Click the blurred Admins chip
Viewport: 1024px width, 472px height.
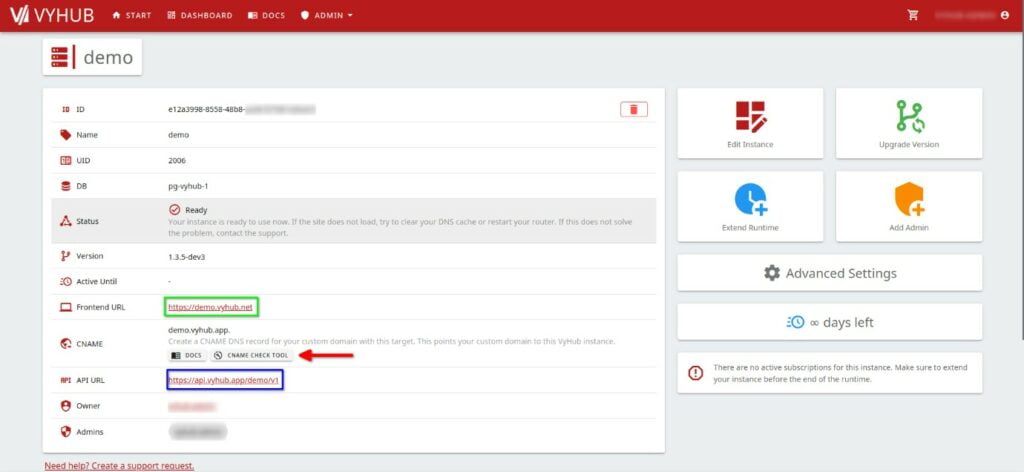(x=198, y=432)
